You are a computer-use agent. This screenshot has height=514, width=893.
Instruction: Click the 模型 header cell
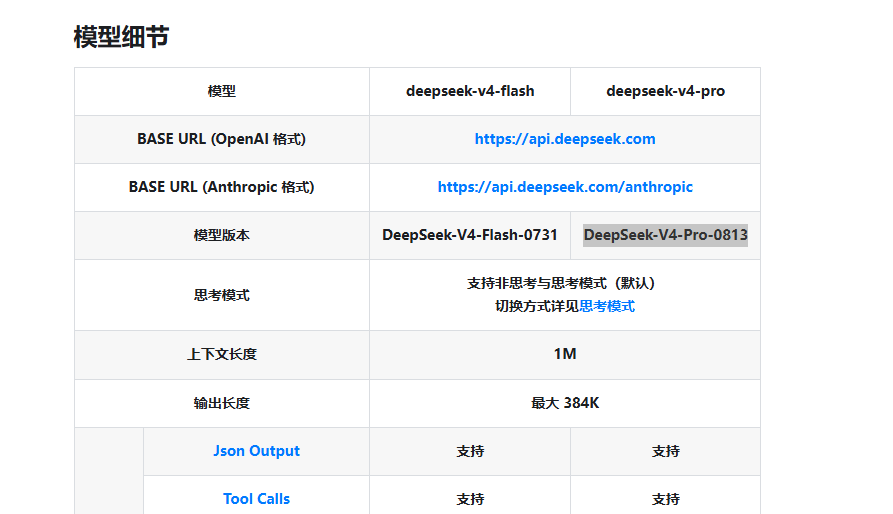pos(222,91)
